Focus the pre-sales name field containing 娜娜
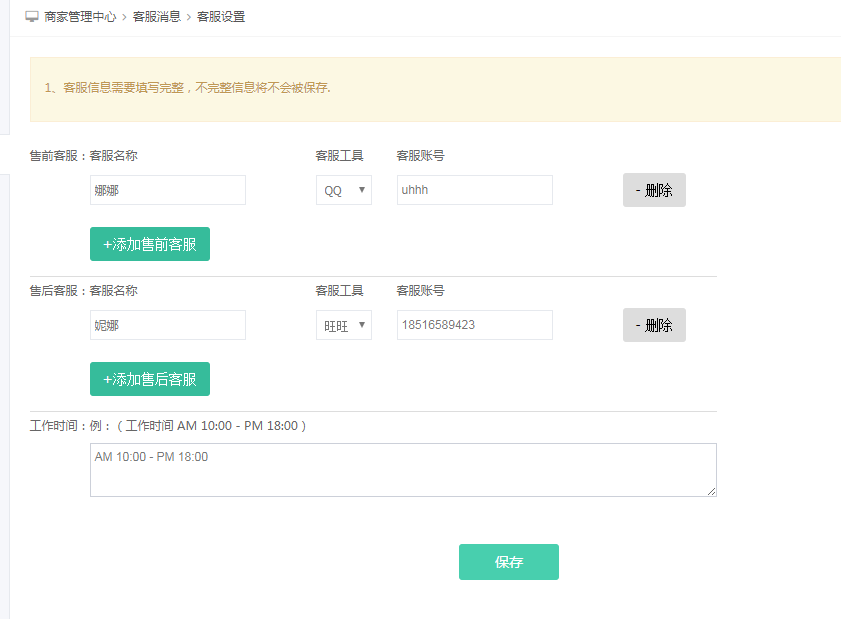The image size is (841, 619). tap(167, 190)
